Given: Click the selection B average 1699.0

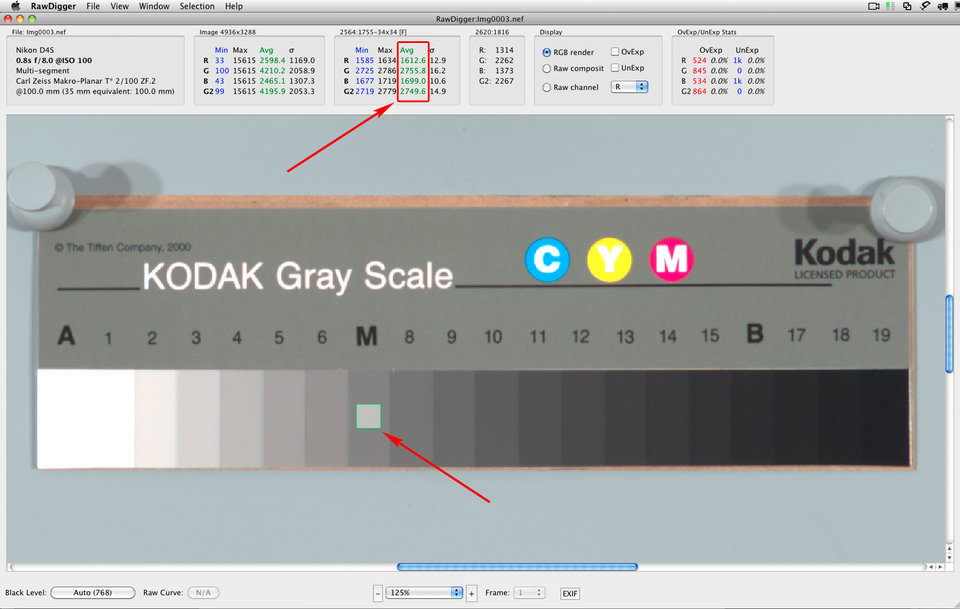Looking at the screenshot, I should (413, 81).
